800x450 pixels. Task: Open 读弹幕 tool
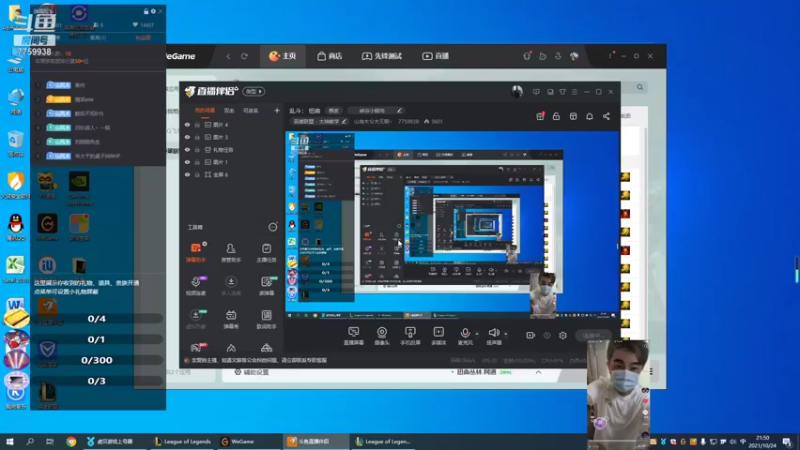point(266,286)
